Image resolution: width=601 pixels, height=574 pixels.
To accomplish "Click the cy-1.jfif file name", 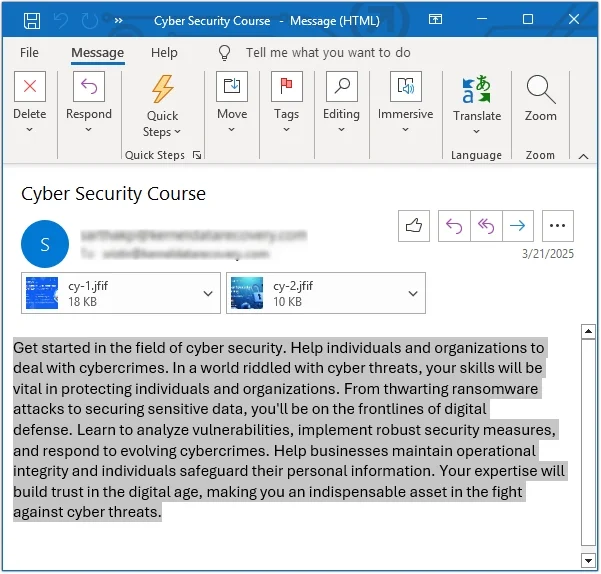I will (x=88, y=286).
